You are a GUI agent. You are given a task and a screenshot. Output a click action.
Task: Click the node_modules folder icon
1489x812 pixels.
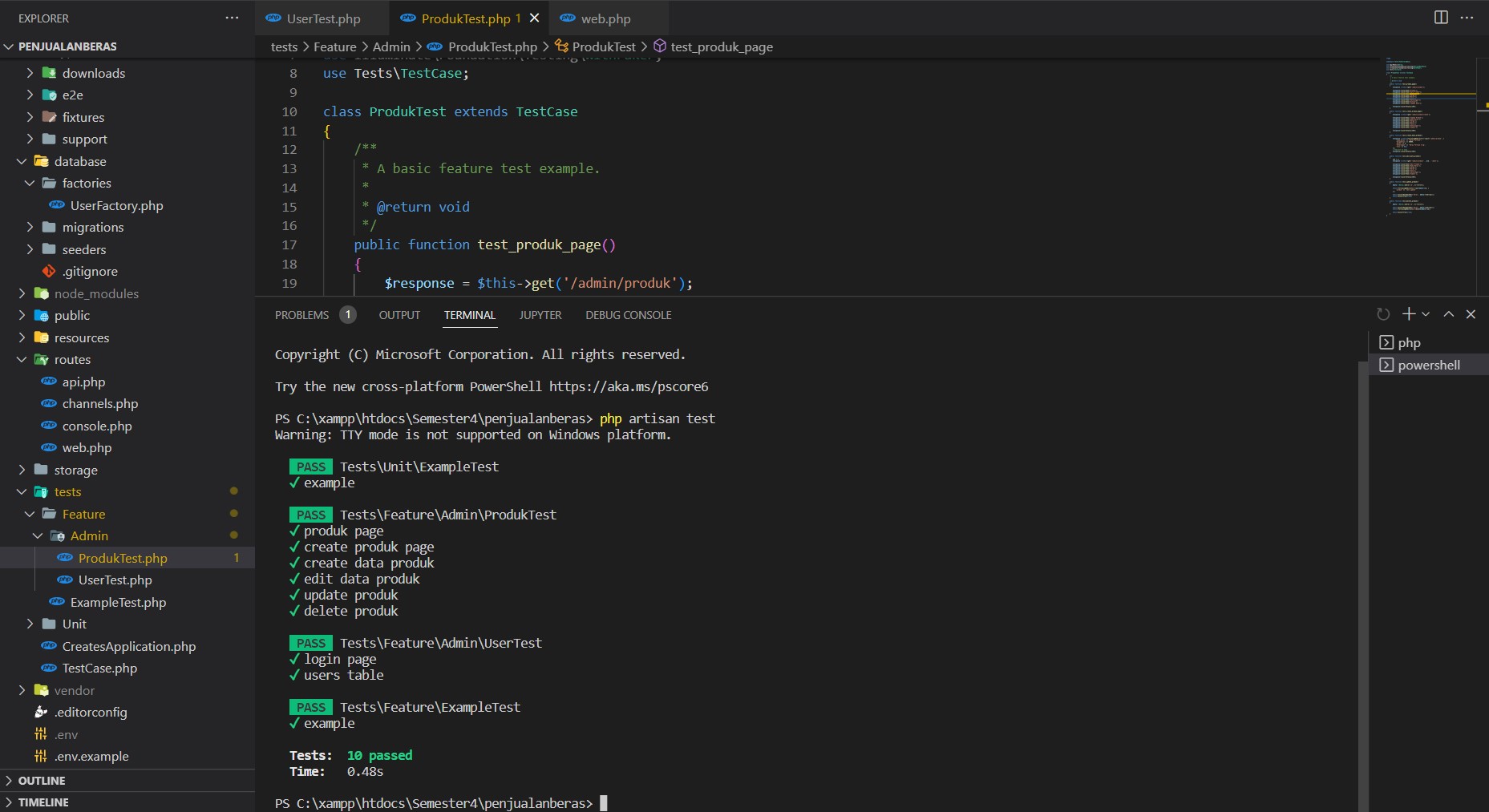[x=41, y=293]
